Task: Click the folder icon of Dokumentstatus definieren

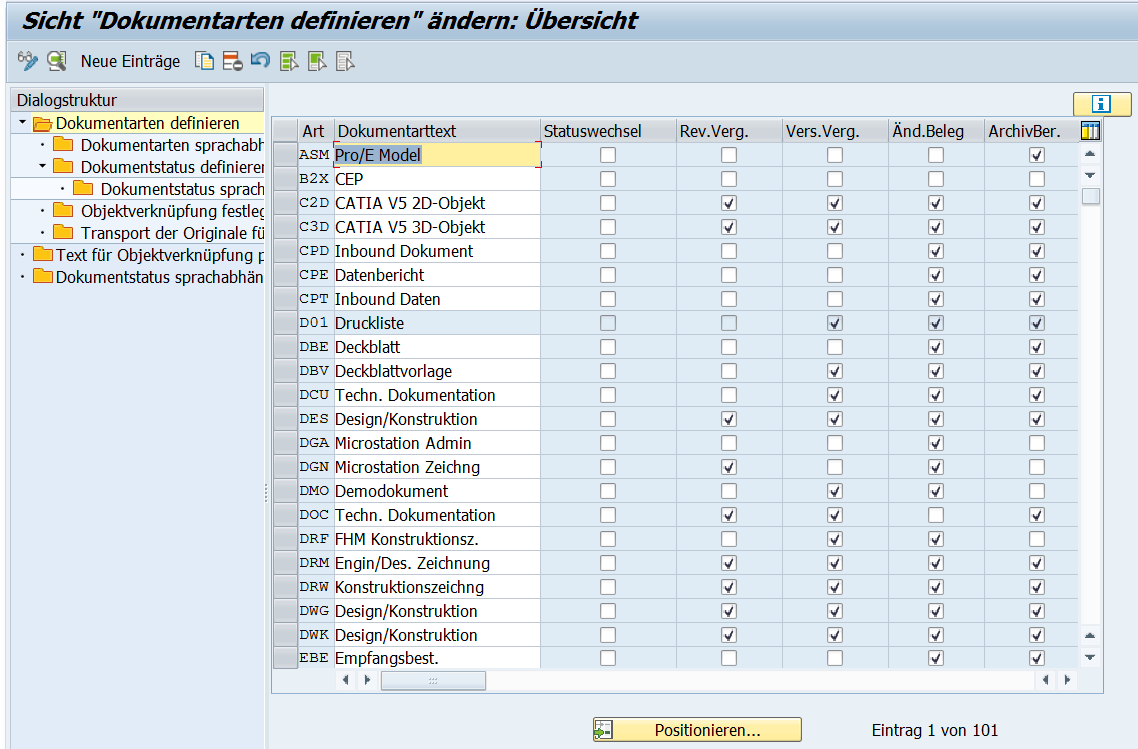Action: 63,166
